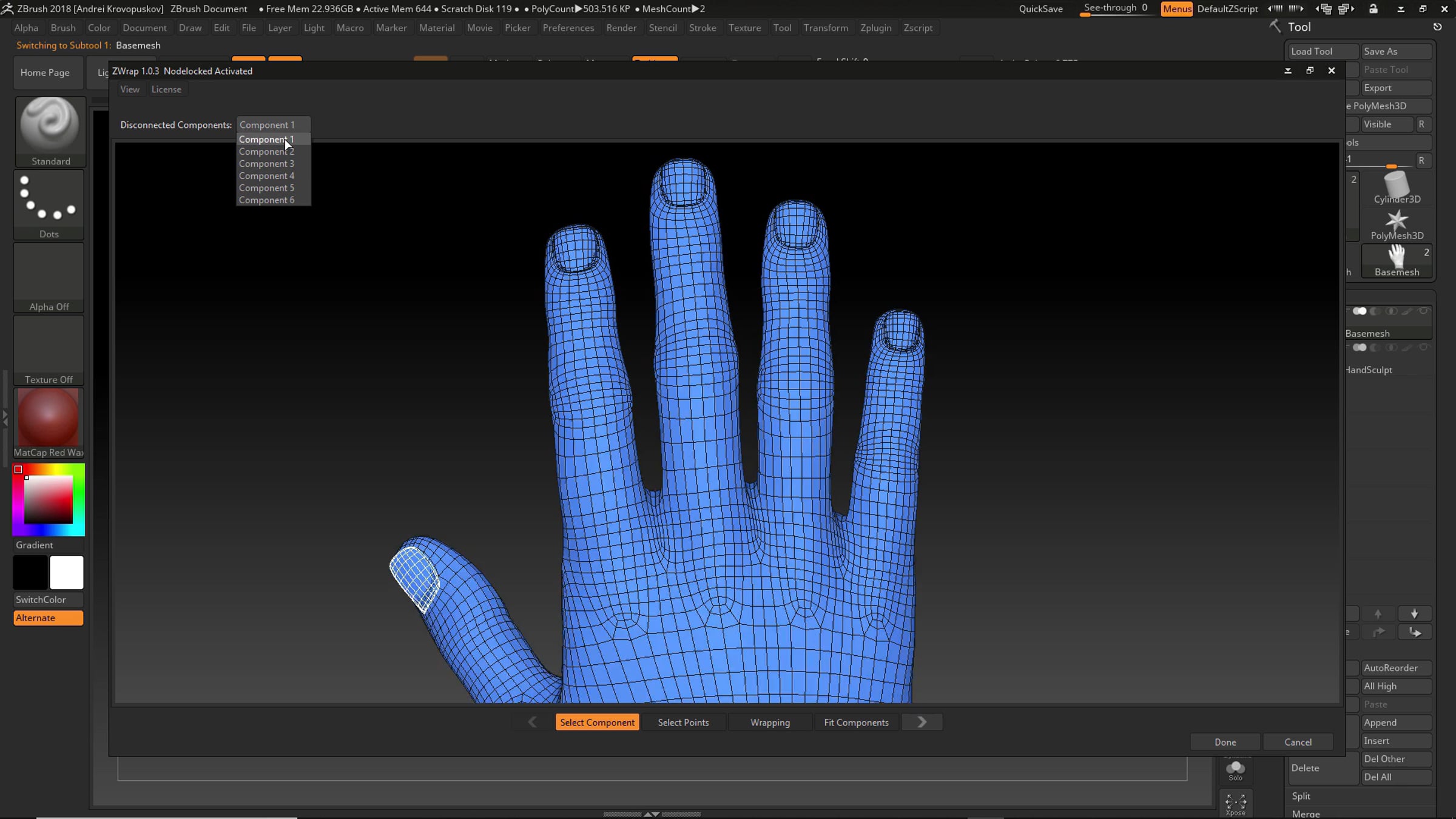Switch to the Wrapping step tab
Image resolution: width=1456 pixels, height=819 pixels.
[770, 722]
